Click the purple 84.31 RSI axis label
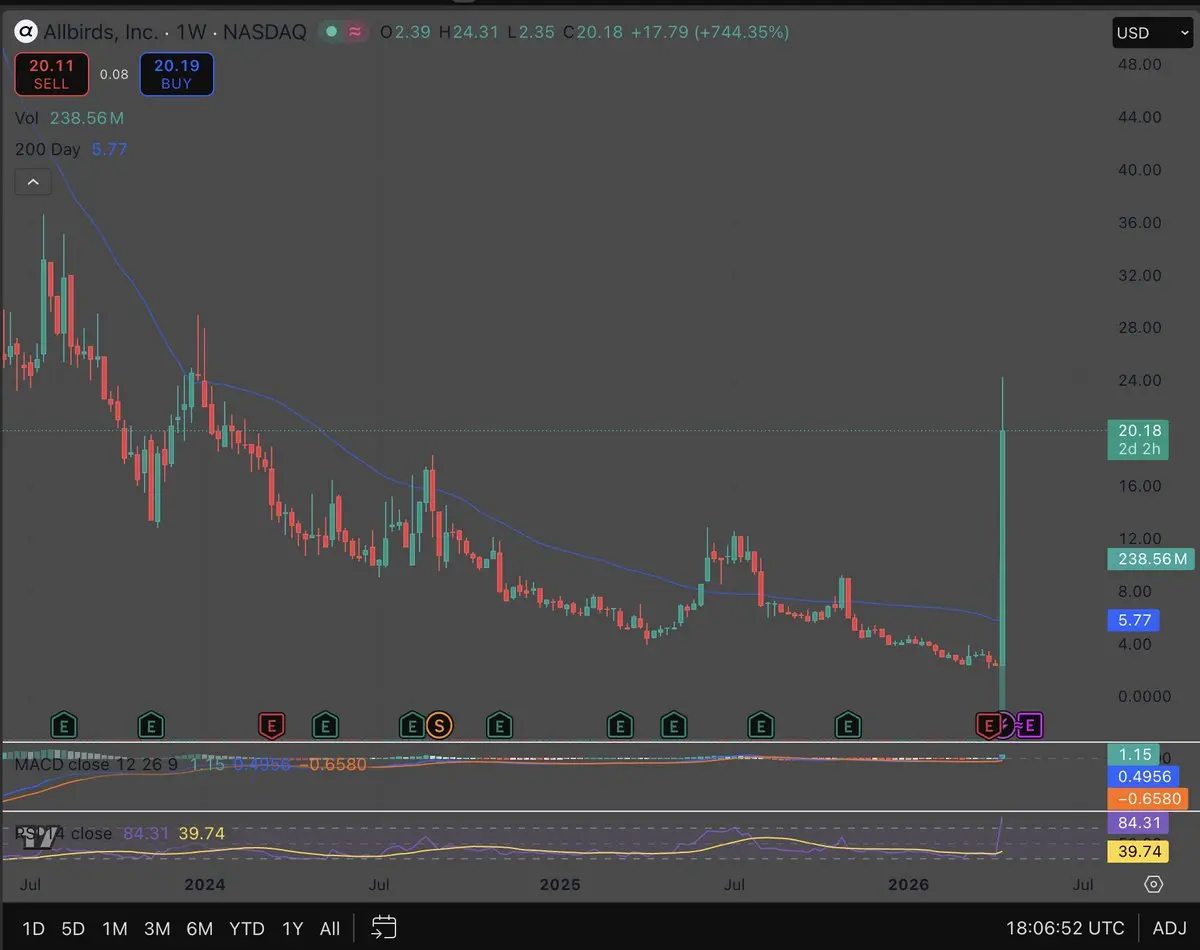The height and width of the screenshot is (950, 1200). pos(1140,824)
